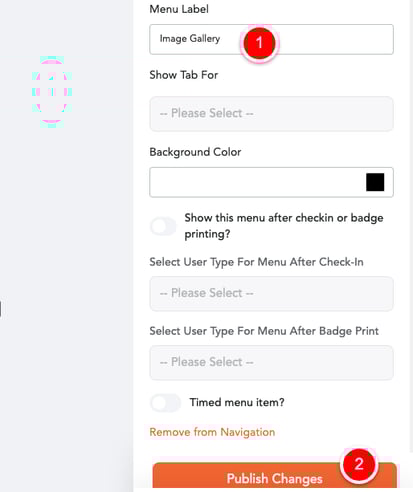Click the faint icon in the left sidebar

52,92
